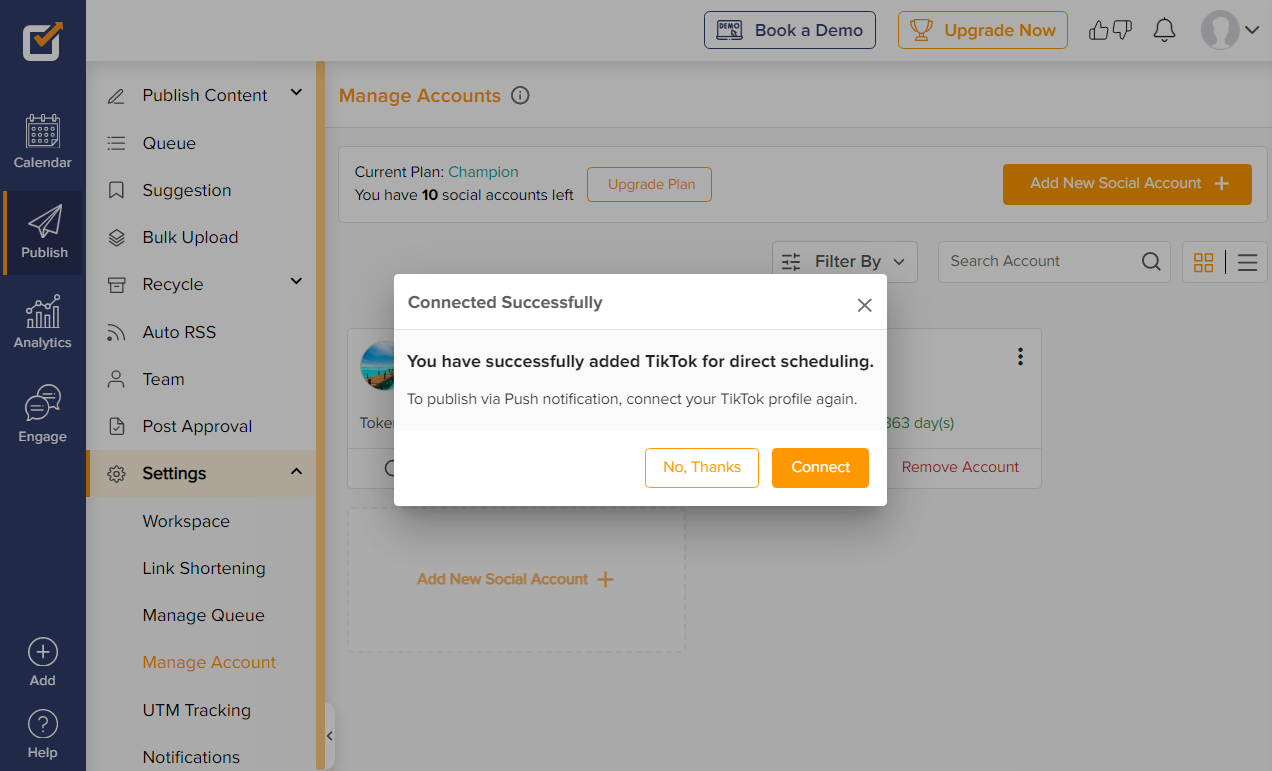Screen dimensions: 1272x771
Task: Click the Post Approval document icon
Action: click(116, 426)
